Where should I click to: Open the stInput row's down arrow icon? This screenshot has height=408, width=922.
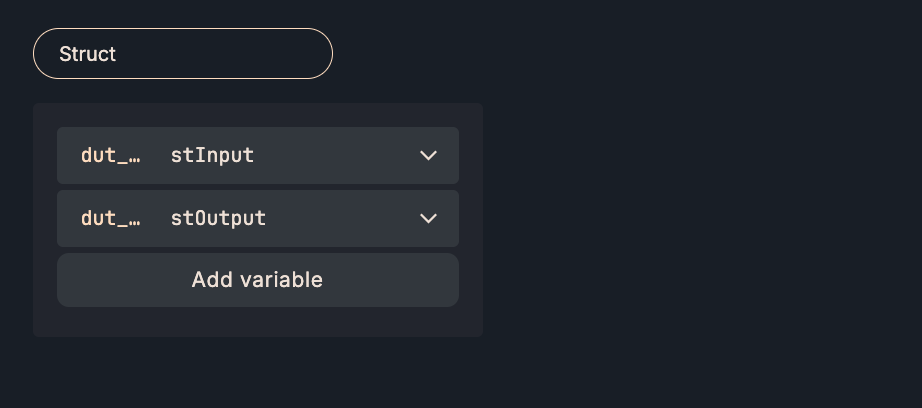click(x=429, y=156)
